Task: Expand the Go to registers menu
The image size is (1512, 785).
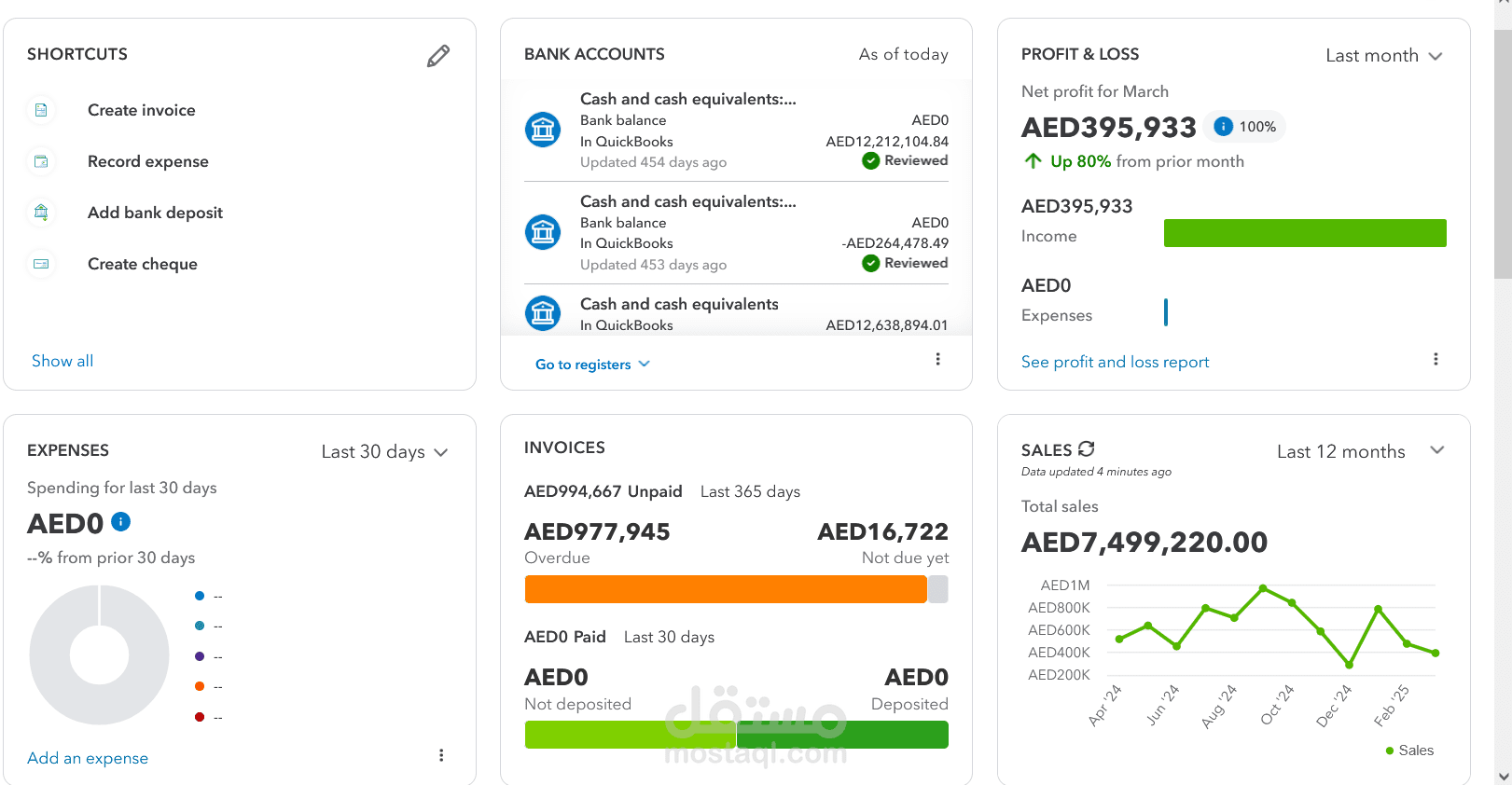Action: 592,365
